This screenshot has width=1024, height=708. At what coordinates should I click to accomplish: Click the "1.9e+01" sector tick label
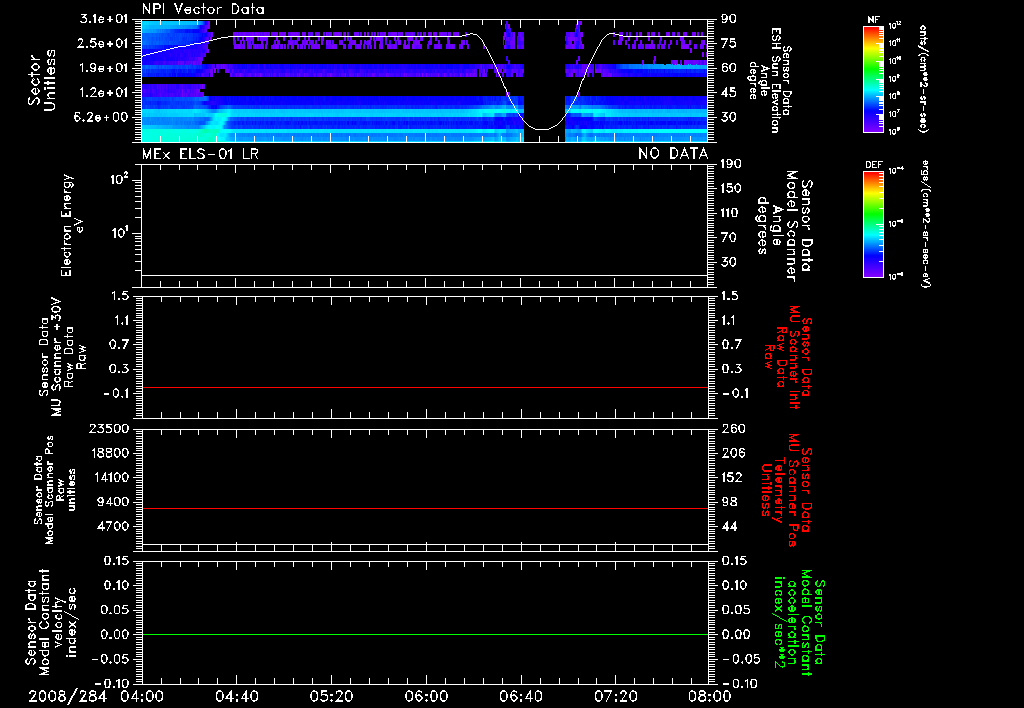pos(103,68)
